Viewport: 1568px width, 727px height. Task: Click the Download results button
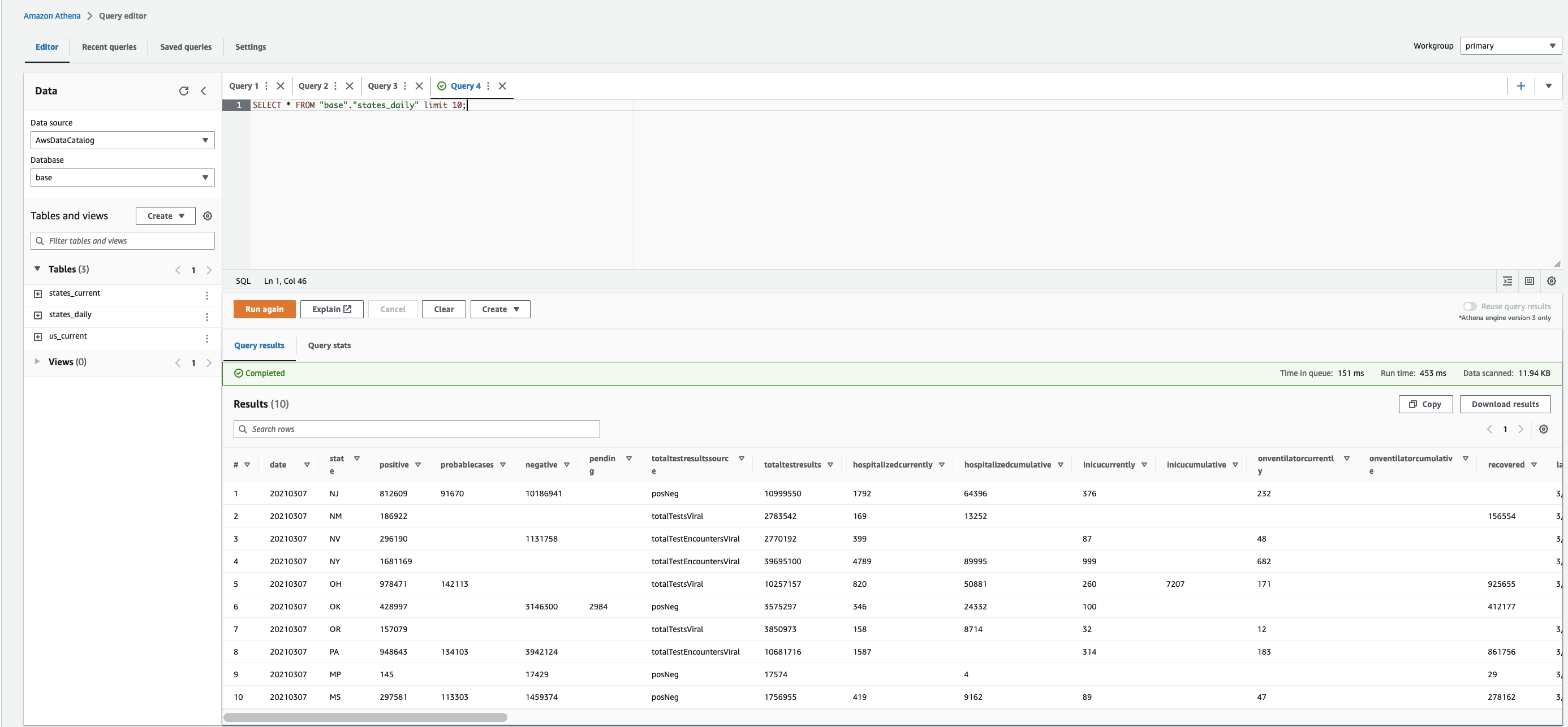pos(1504,404)
